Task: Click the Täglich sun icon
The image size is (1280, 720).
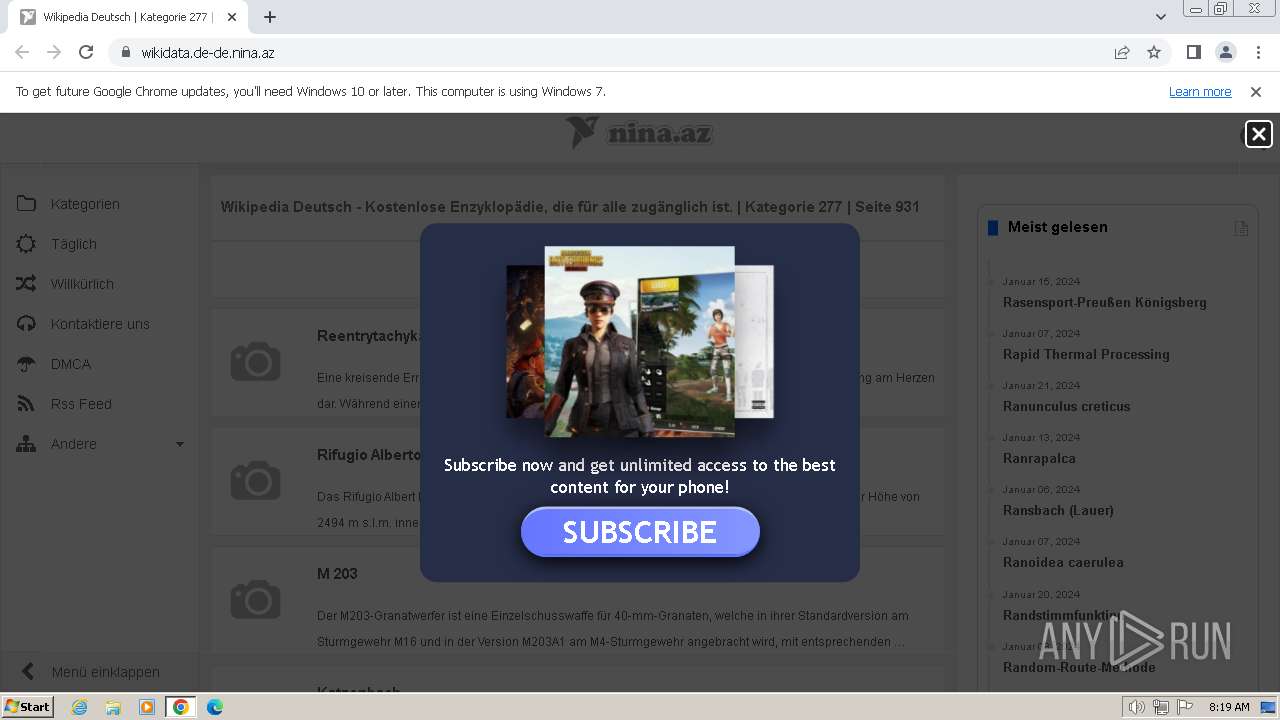Action: pyautogui.click(x=26, y=244)
